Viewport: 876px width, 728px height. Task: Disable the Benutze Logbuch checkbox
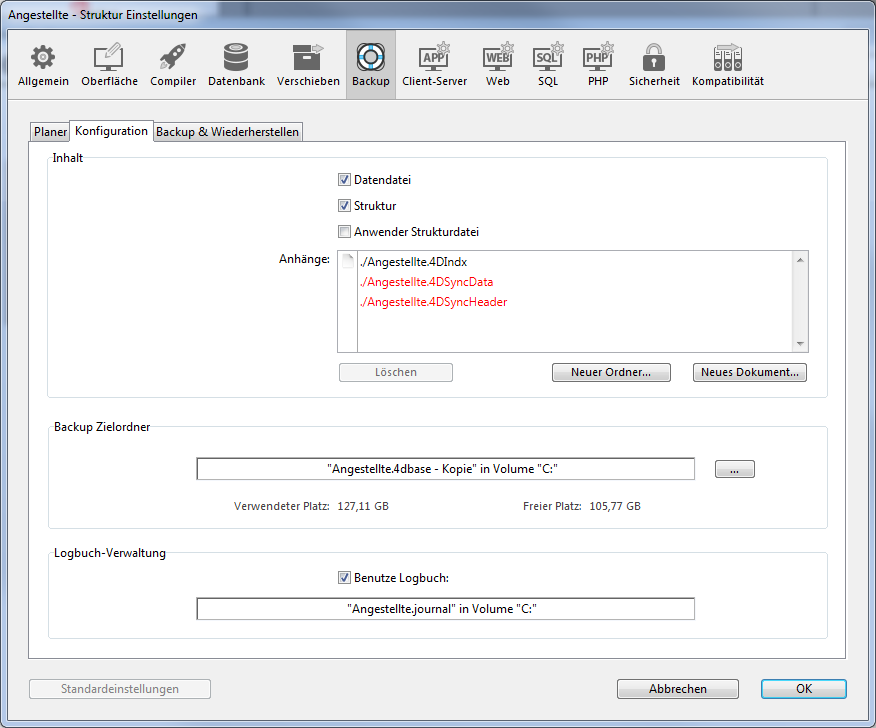pyautogui.click(x=344, y=577)
